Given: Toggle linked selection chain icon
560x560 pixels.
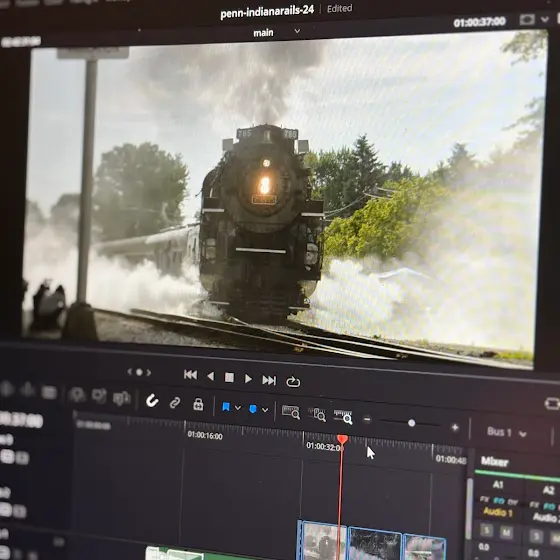Looking at the screenshot, I should pyautogui.click(x=175, y=403).
